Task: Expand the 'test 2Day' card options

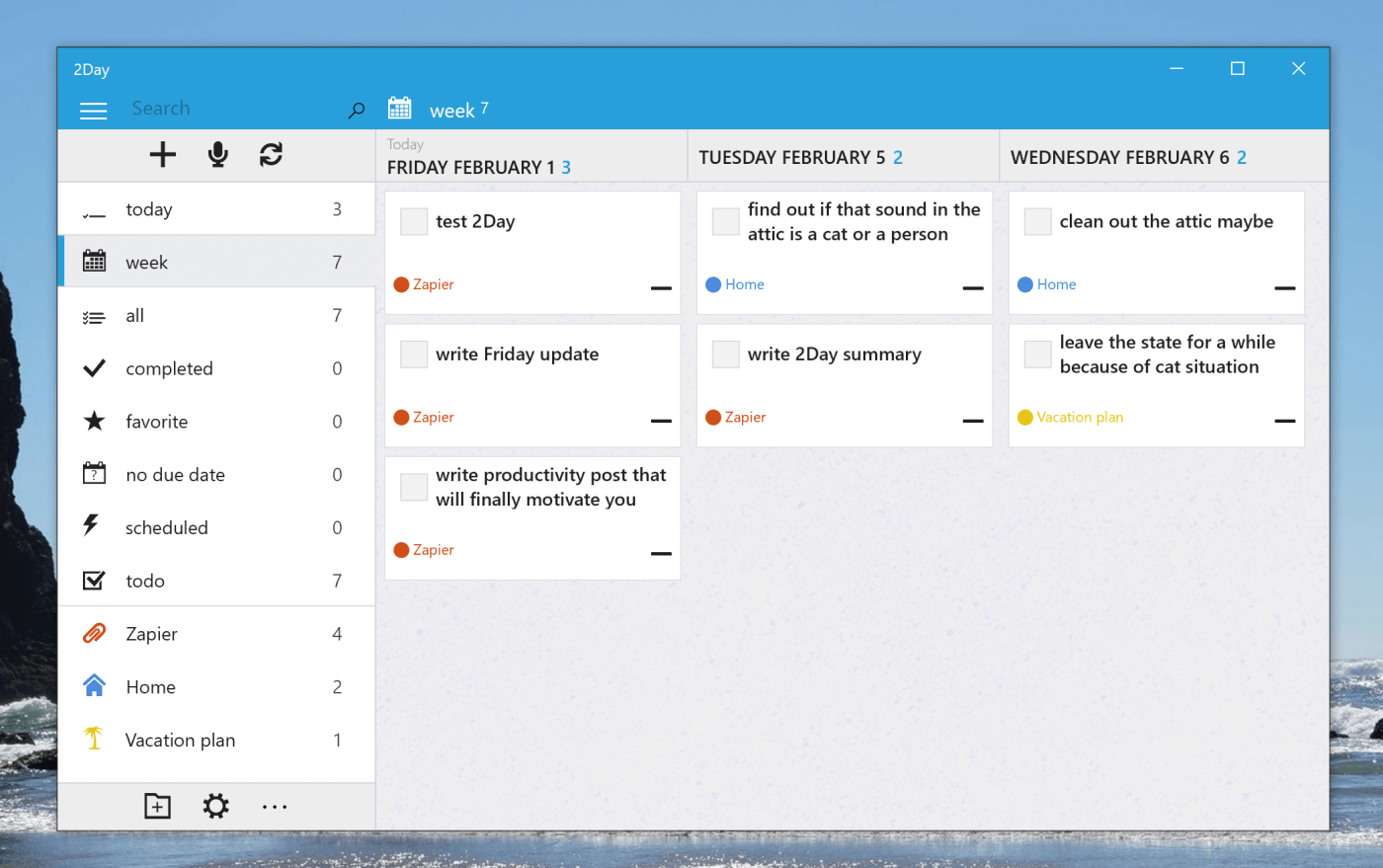Action: 660,288
